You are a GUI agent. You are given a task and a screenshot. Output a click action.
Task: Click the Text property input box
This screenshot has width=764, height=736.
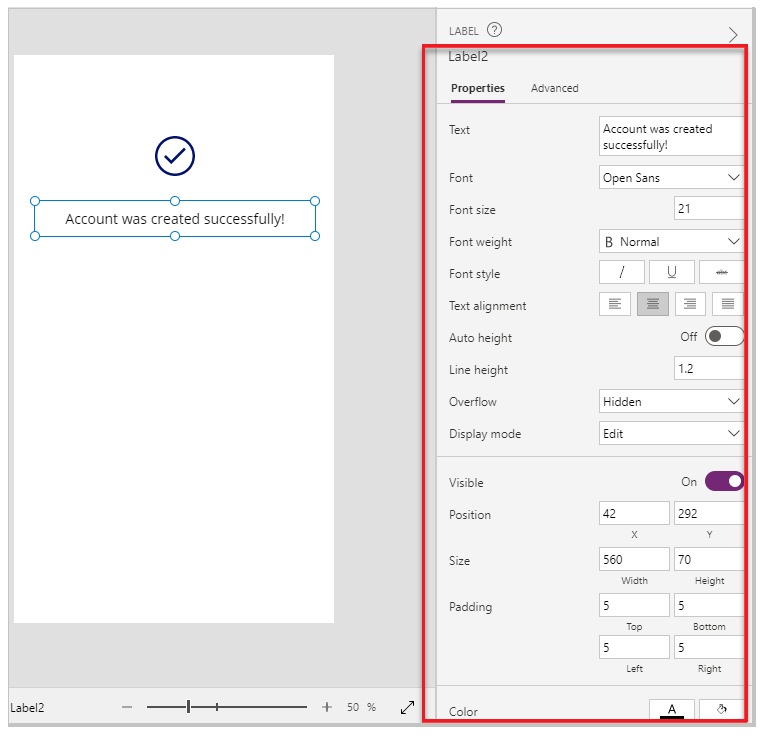(x=671, y=136)
